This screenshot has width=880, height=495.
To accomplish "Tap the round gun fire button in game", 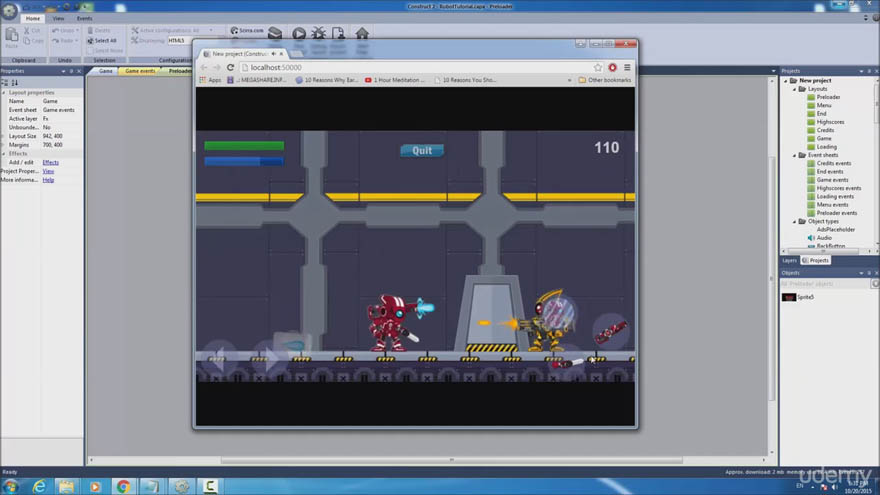I will click(x=611, y=332).
